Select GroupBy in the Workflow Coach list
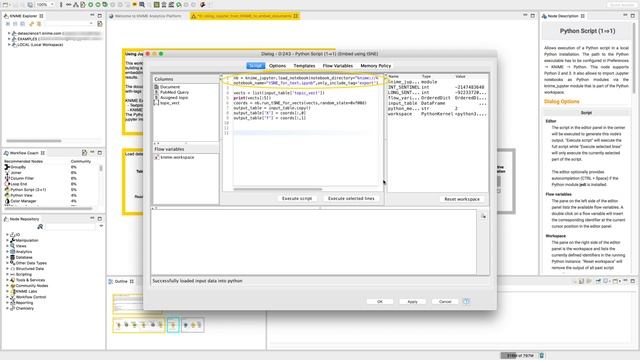This screenshot has width=640, height=360. tap(18, 167)
